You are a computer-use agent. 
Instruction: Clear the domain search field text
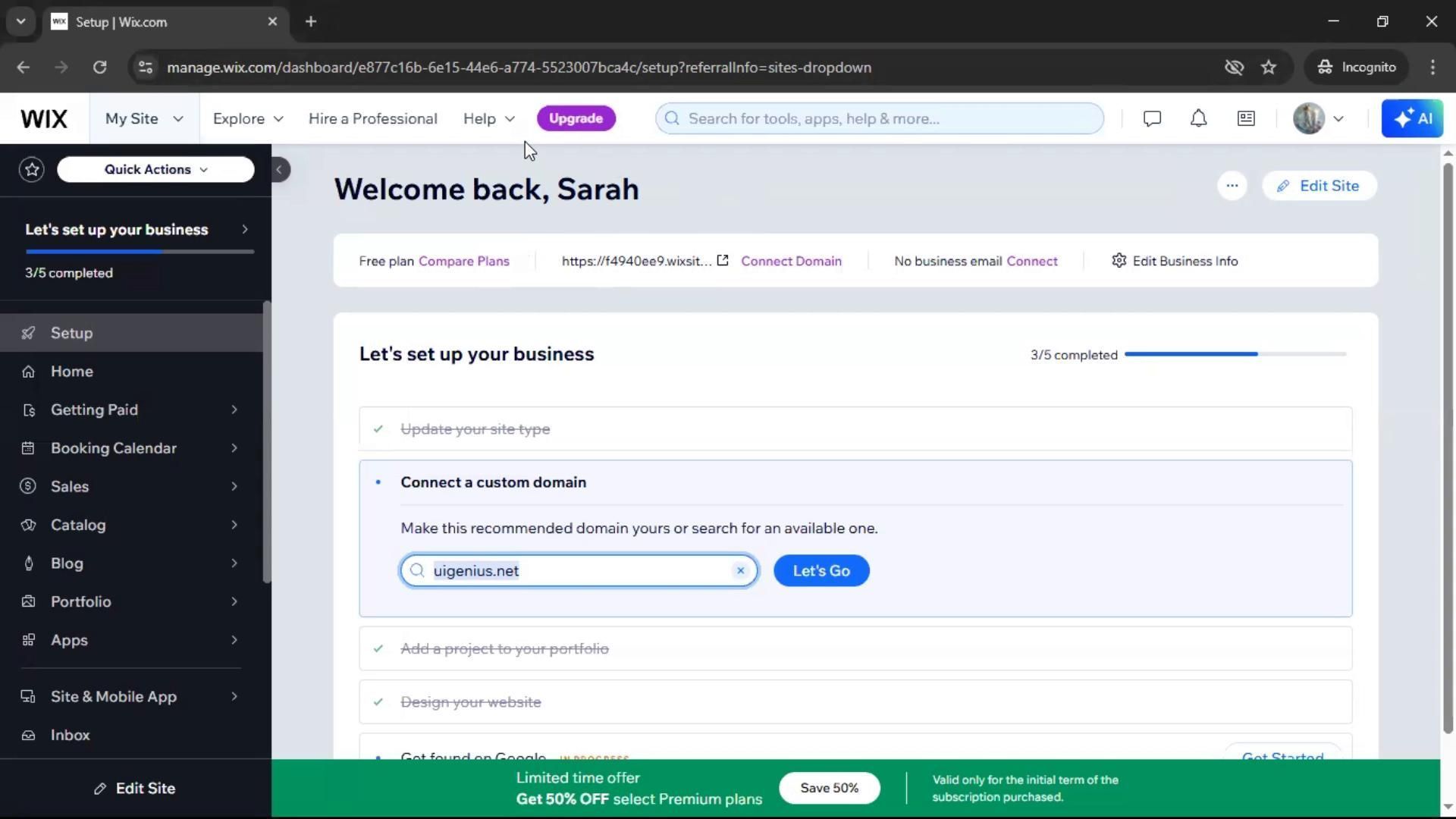[x=740, y=571]
